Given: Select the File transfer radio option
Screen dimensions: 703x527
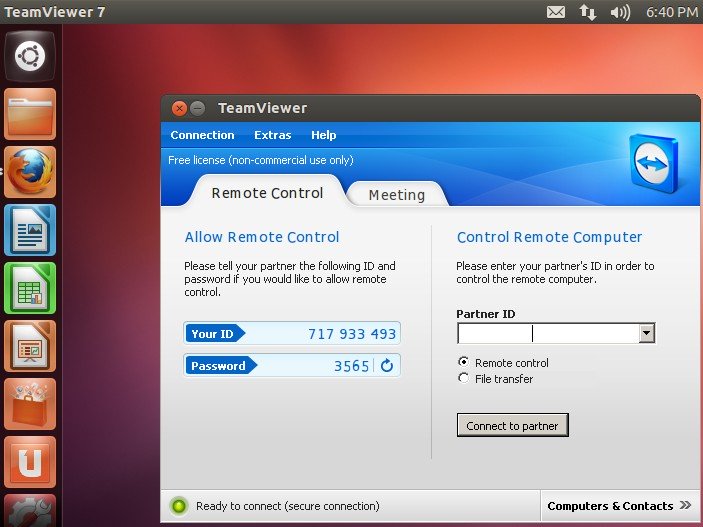Looking at the screenshot, I should 464,378.
